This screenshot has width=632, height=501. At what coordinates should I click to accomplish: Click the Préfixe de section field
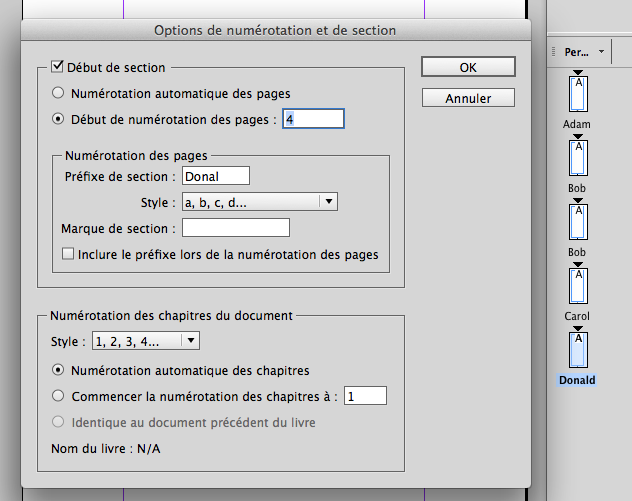coord(215,176)
